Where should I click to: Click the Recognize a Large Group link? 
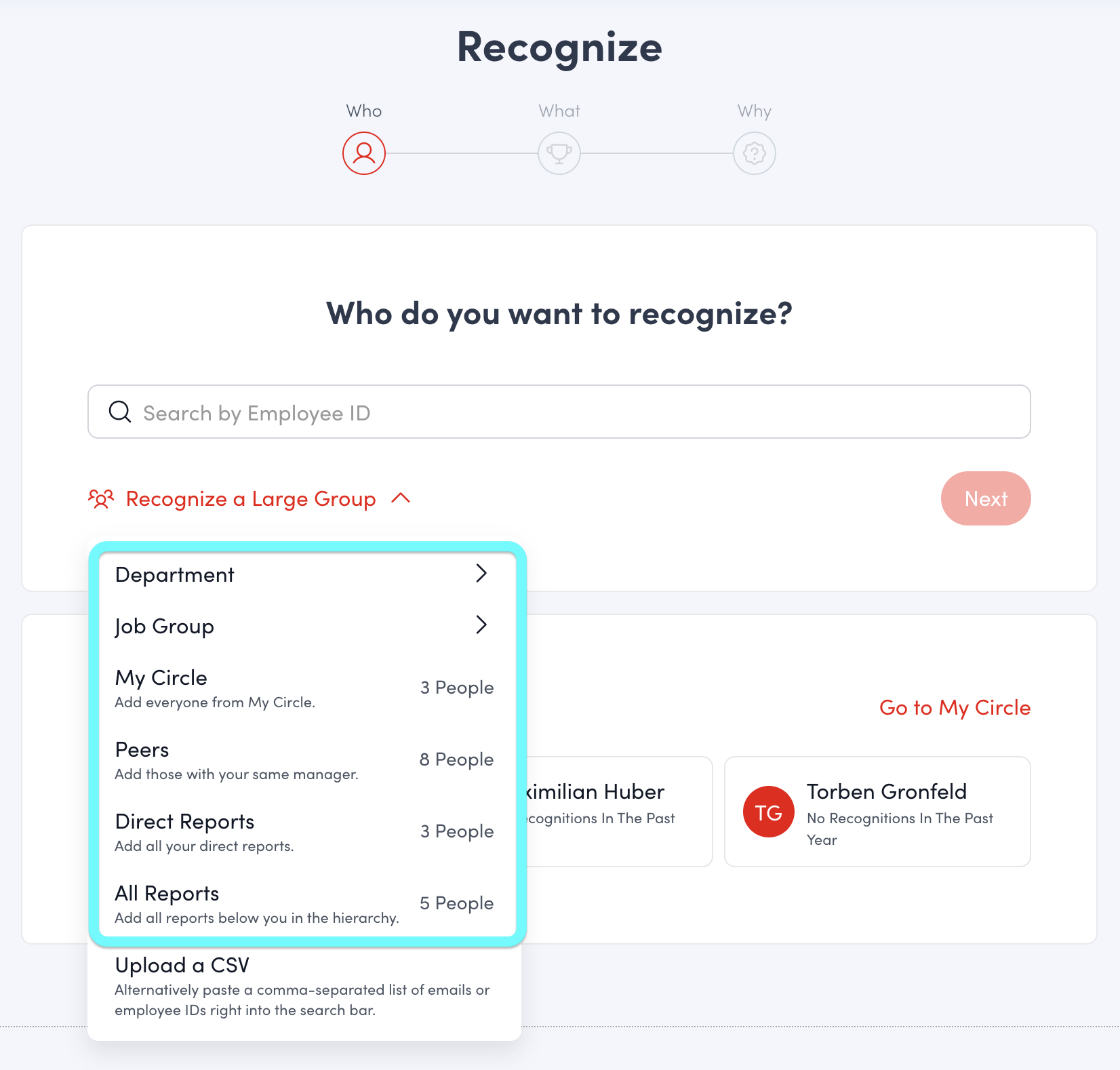coord(251,499)
